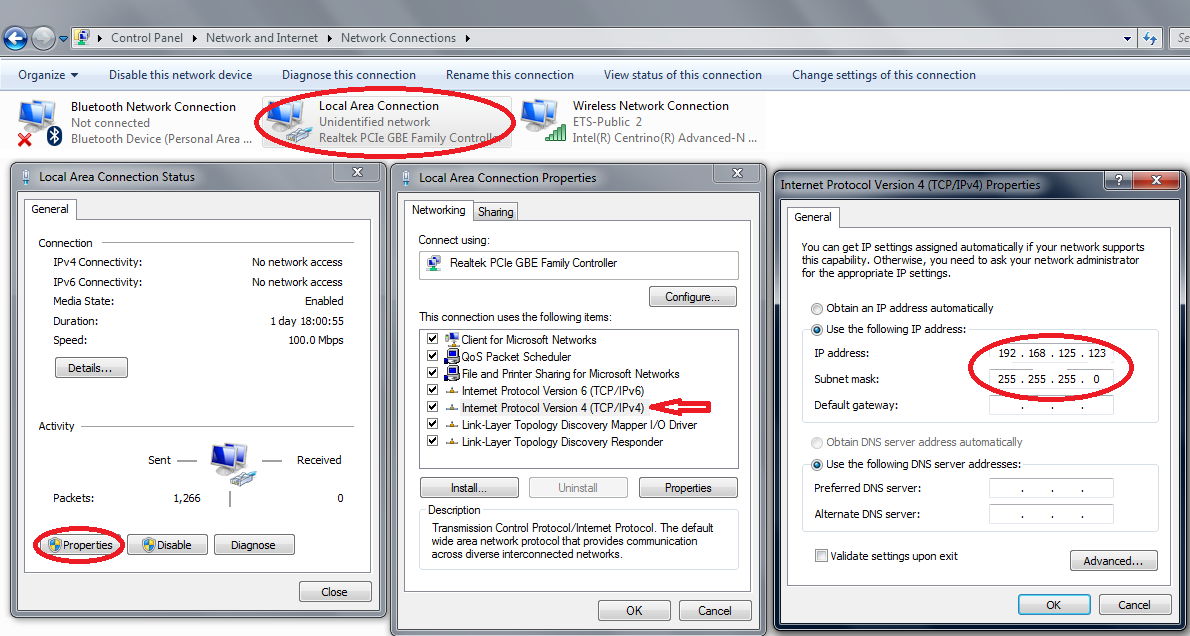Switch to the Sharing tab
The height and width of the screenshot is (636, 1190).
[495, 212]
